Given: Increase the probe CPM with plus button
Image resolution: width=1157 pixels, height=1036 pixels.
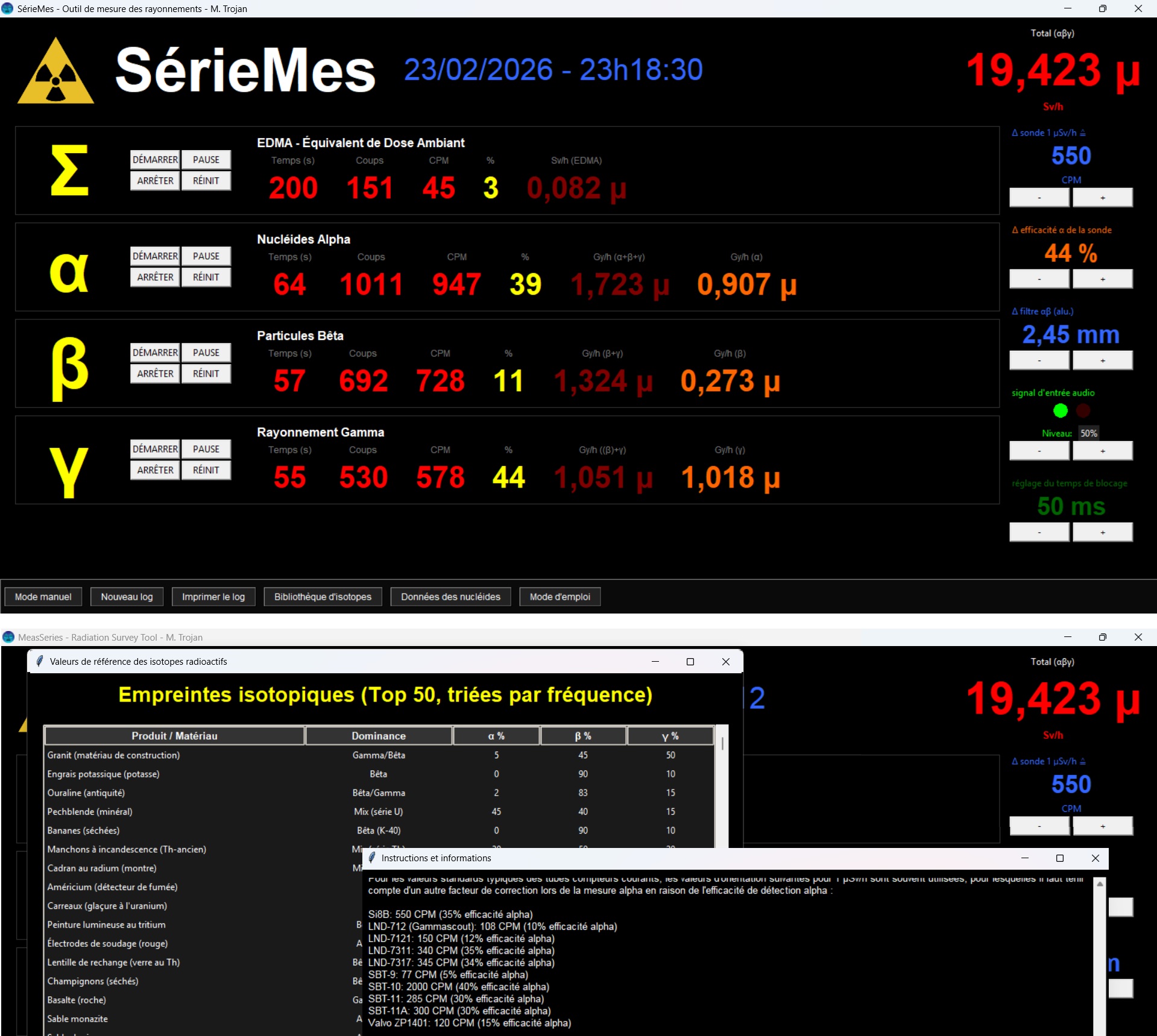Looking at the screenshot, I should tap(1102, 198).
